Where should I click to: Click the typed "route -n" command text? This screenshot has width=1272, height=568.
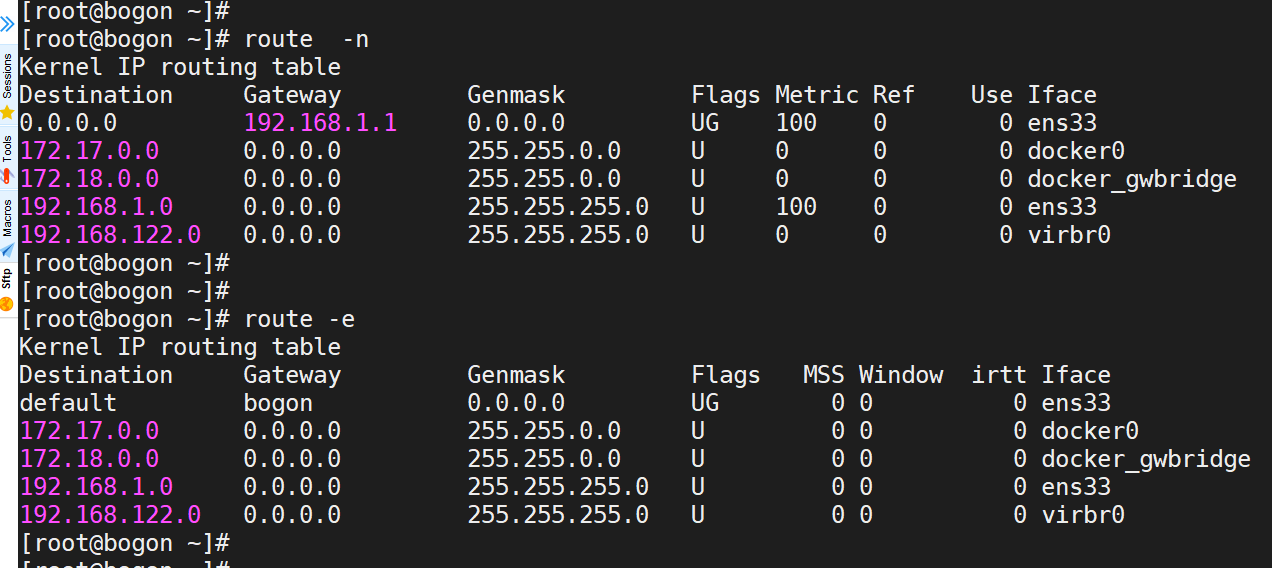tap(299, 39)
